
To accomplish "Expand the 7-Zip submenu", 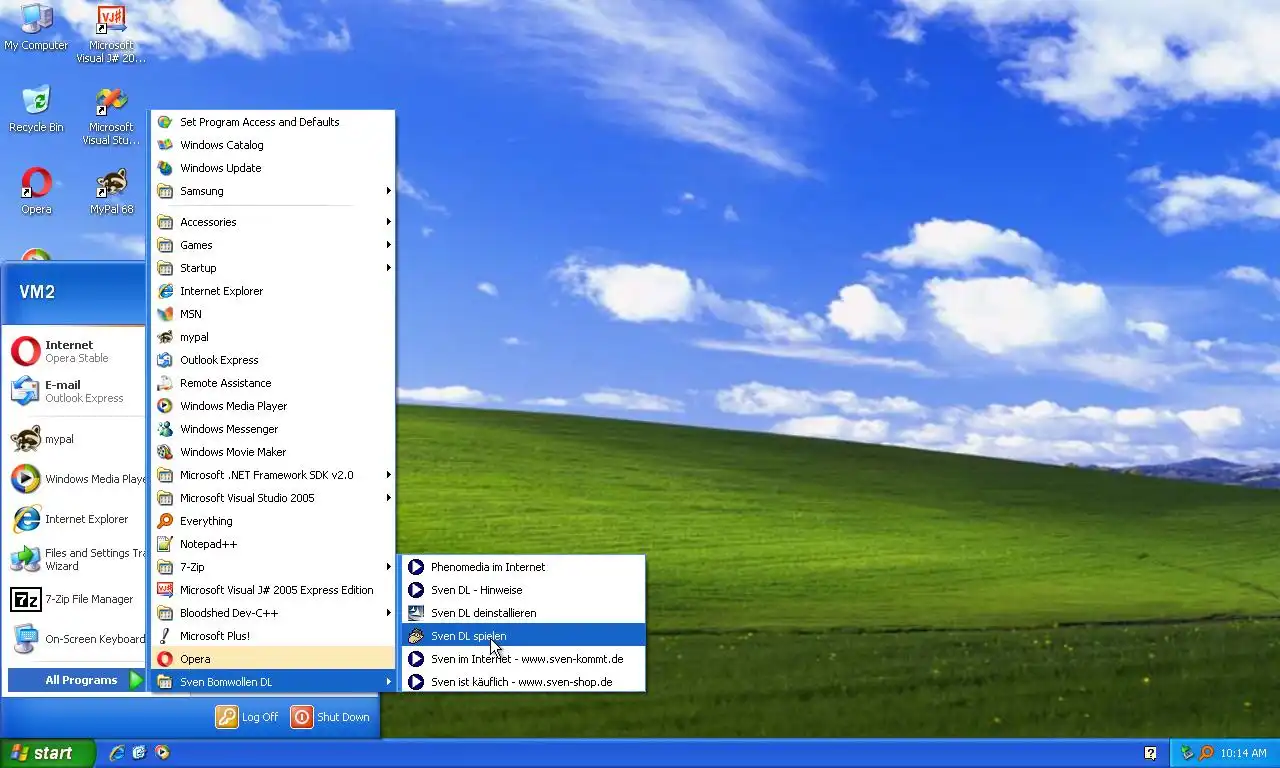I will pyautogui.click(x=273, y=567).
